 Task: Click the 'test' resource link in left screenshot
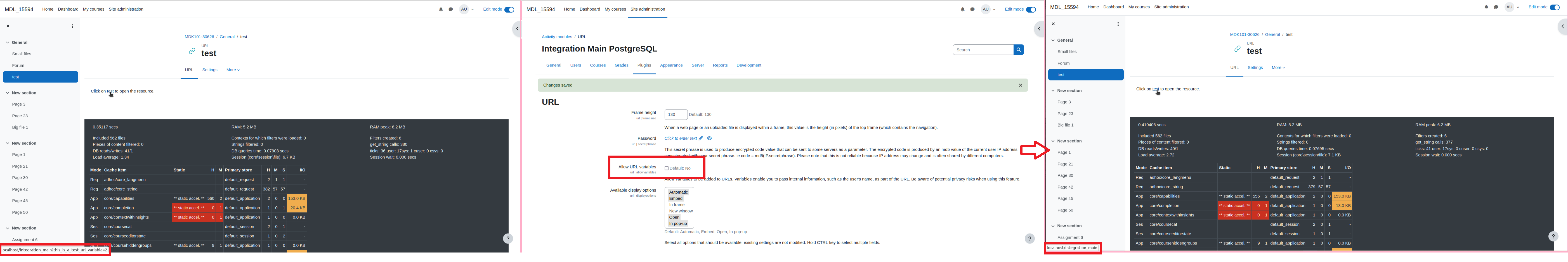110,91
